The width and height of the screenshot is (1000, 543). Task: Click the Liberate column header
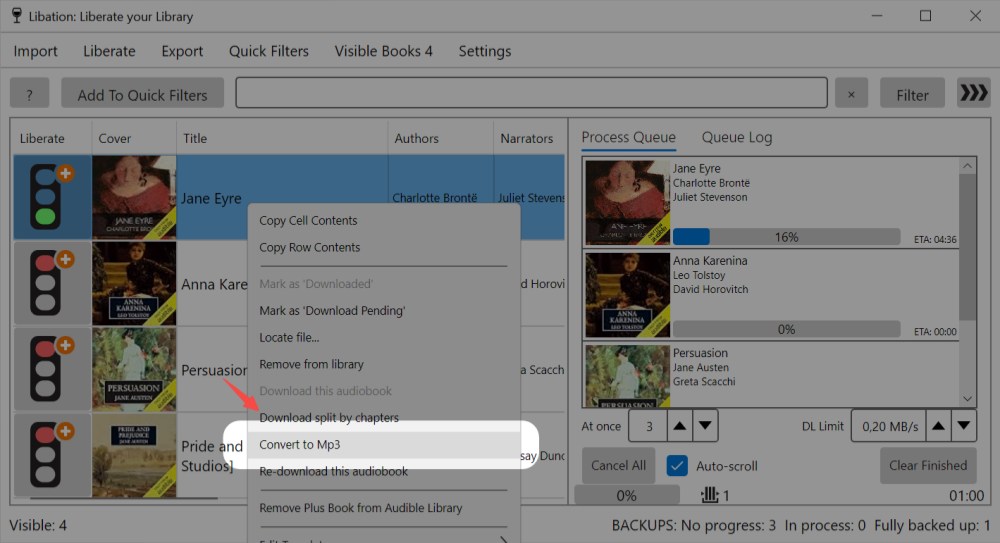point(52,138)
